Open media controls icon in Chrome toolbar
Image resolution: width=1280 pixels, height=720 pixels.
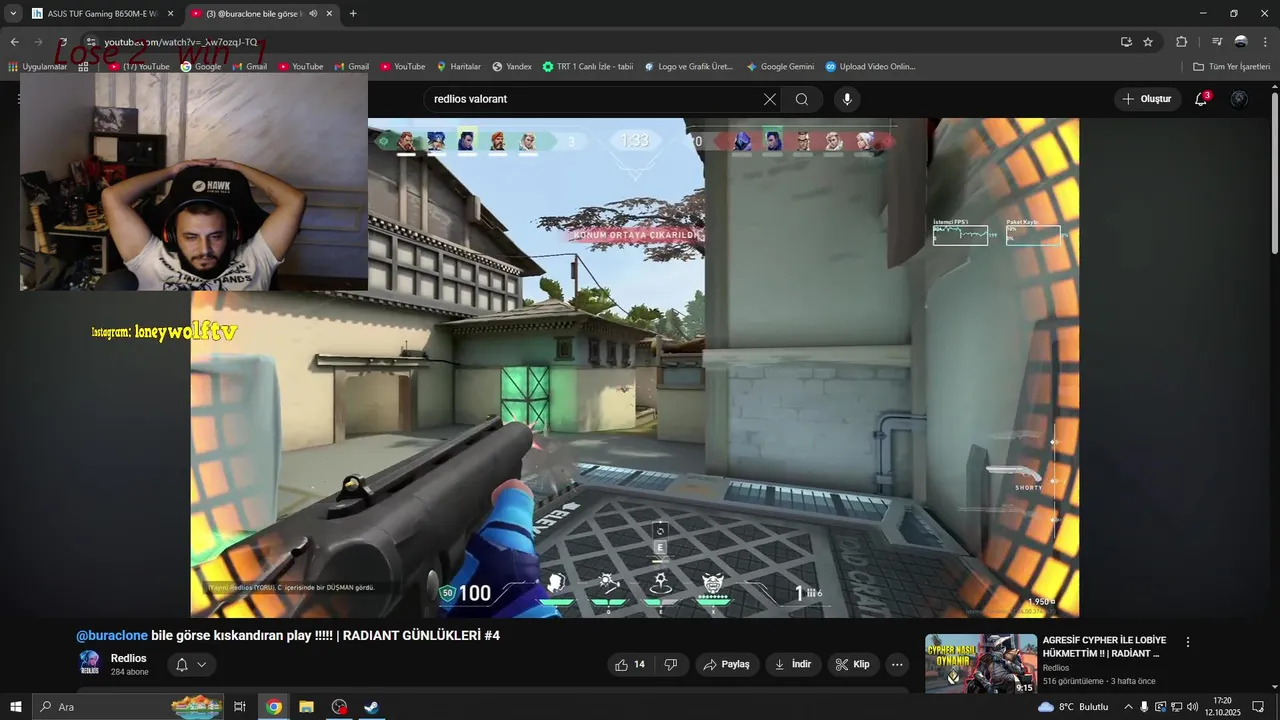pos(1217,42)
